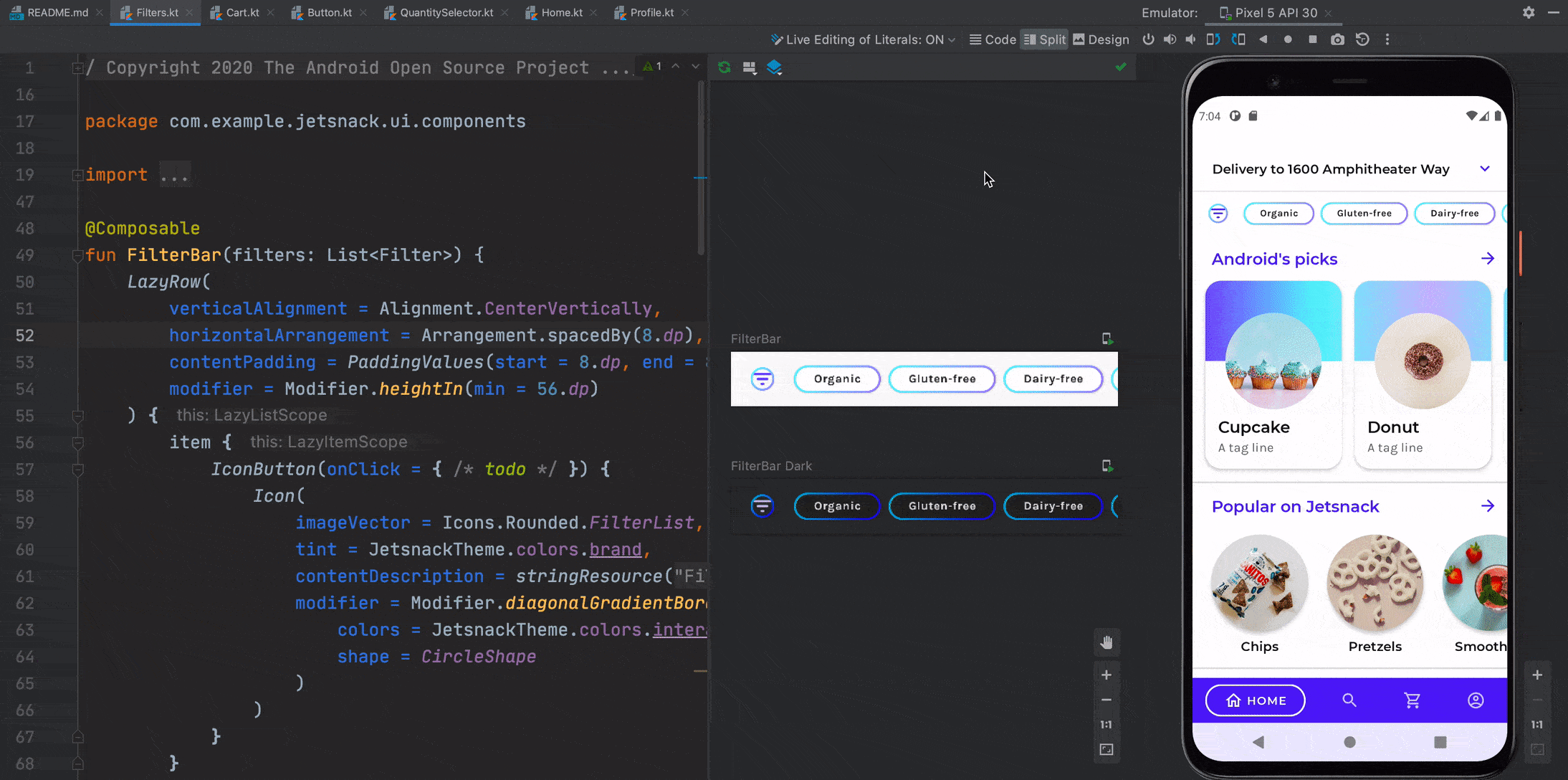This screenshot has height=780, width=1568.
Task: Expand the Emulator device selector dropdown
Action: [1270, 12]
